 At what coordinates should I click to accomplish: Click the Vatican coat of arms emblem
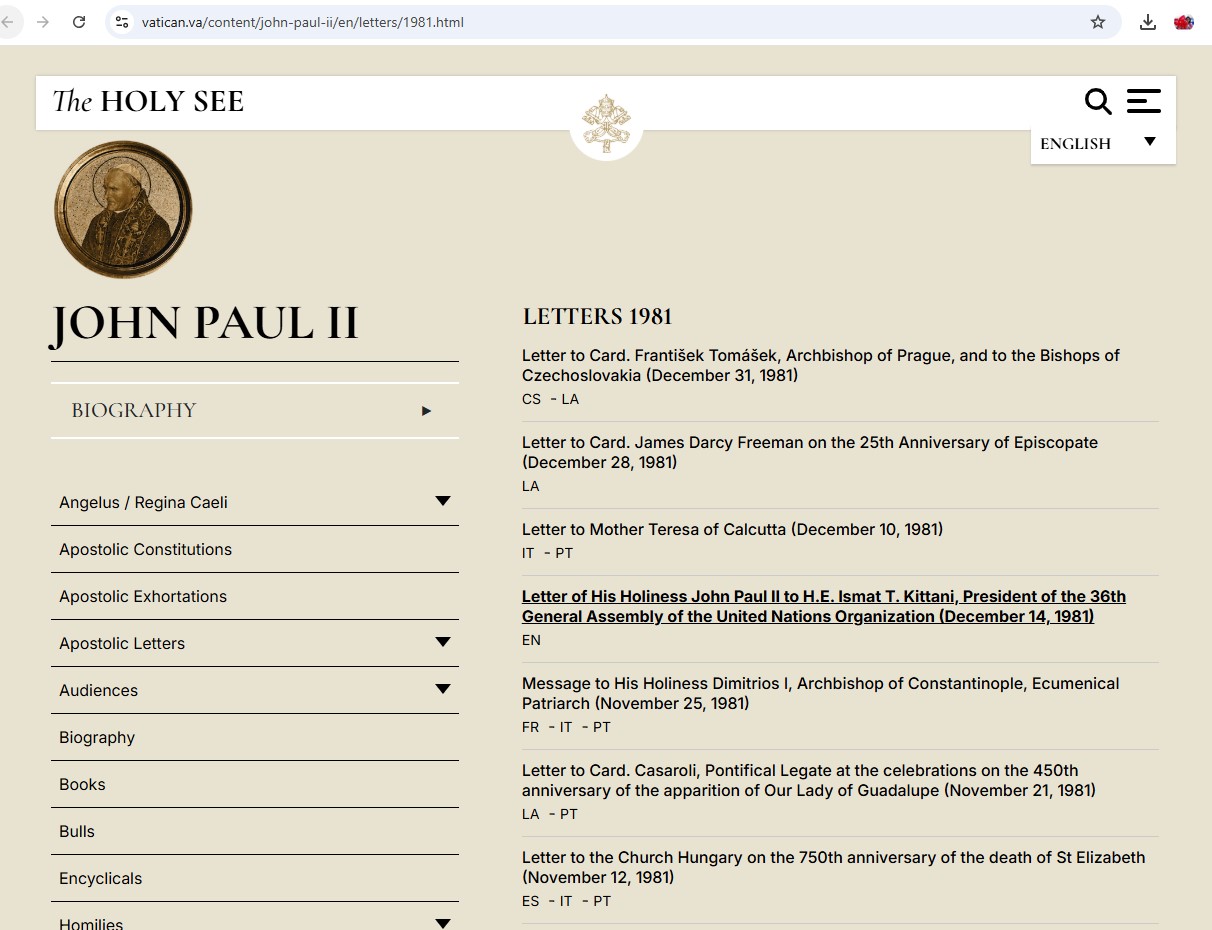click(x=606, y=122)
